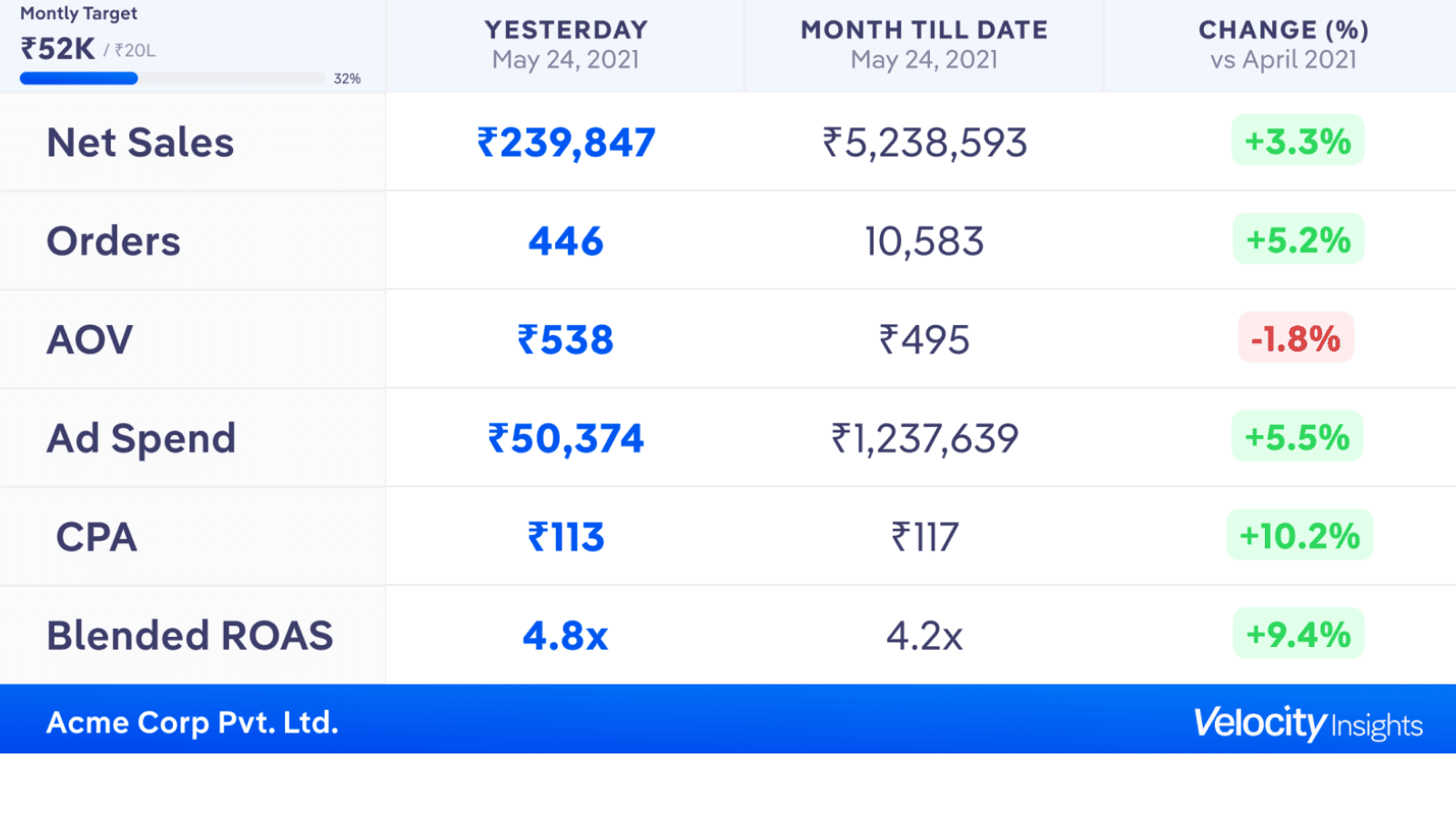Open the Blended ROAS row label

(190, 635)
